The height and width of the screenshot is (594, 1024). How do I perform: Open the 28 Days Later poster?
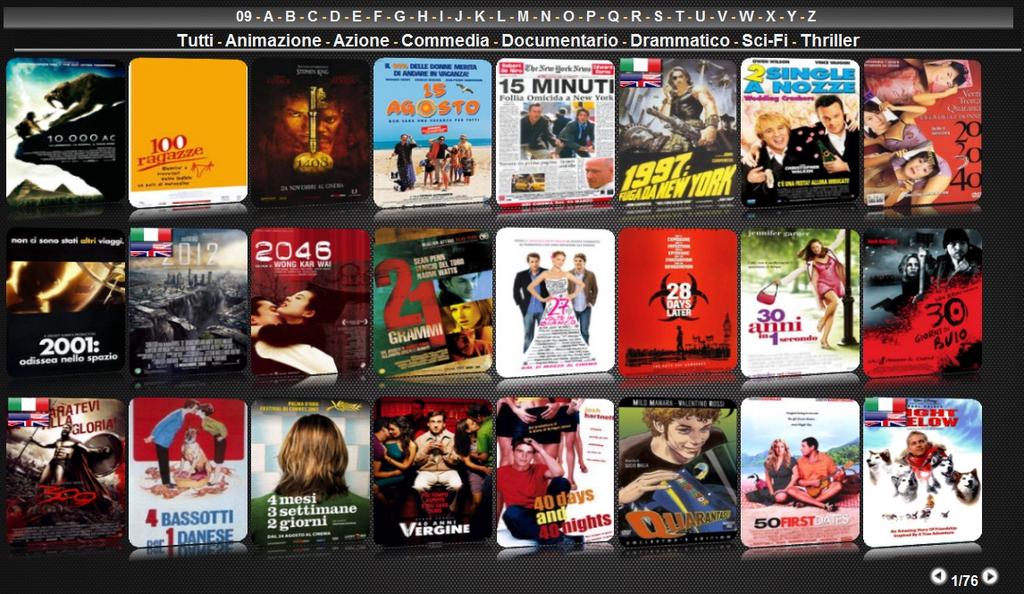[x=677, y=302]
